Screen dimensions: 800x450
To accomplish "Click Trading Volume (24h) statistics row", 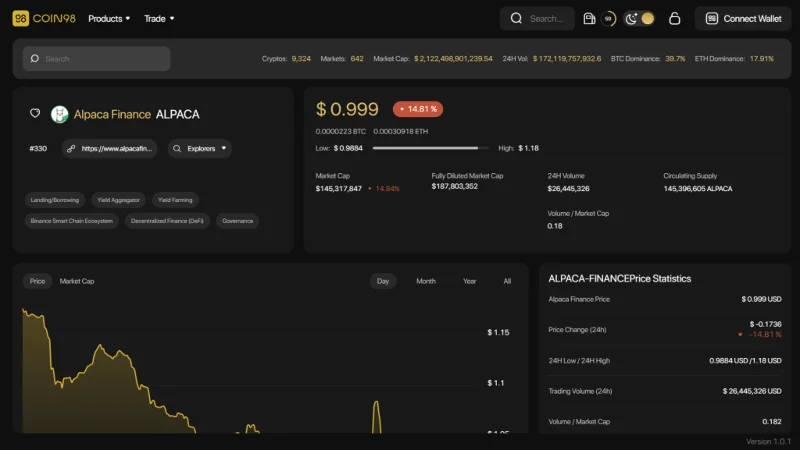I will click(x=665, y=391).
